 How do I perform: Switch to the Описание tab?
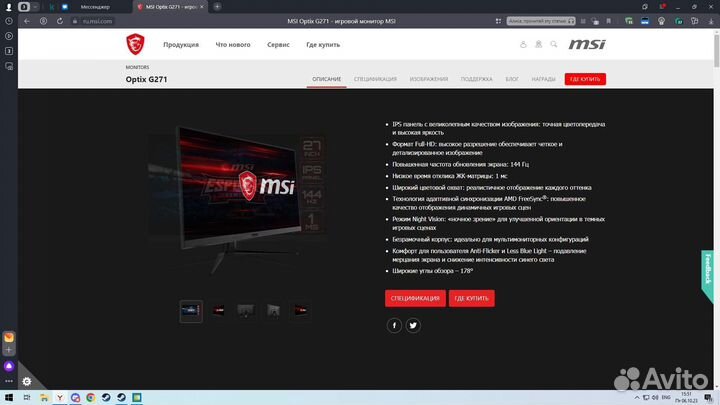click(326, 79)
